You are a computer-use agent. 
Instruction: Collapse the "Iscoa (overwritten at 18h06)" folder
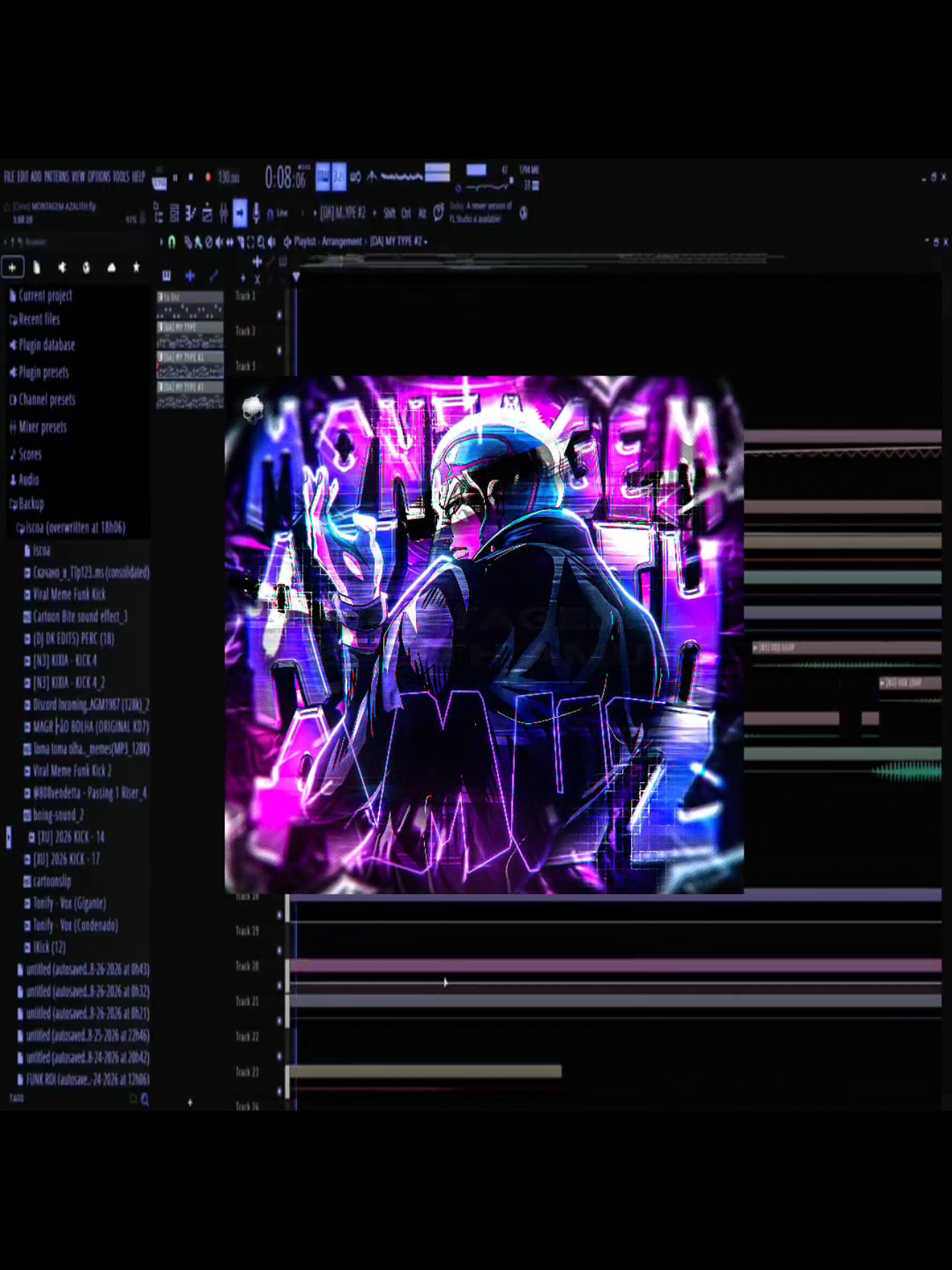[x=71, y=528]
